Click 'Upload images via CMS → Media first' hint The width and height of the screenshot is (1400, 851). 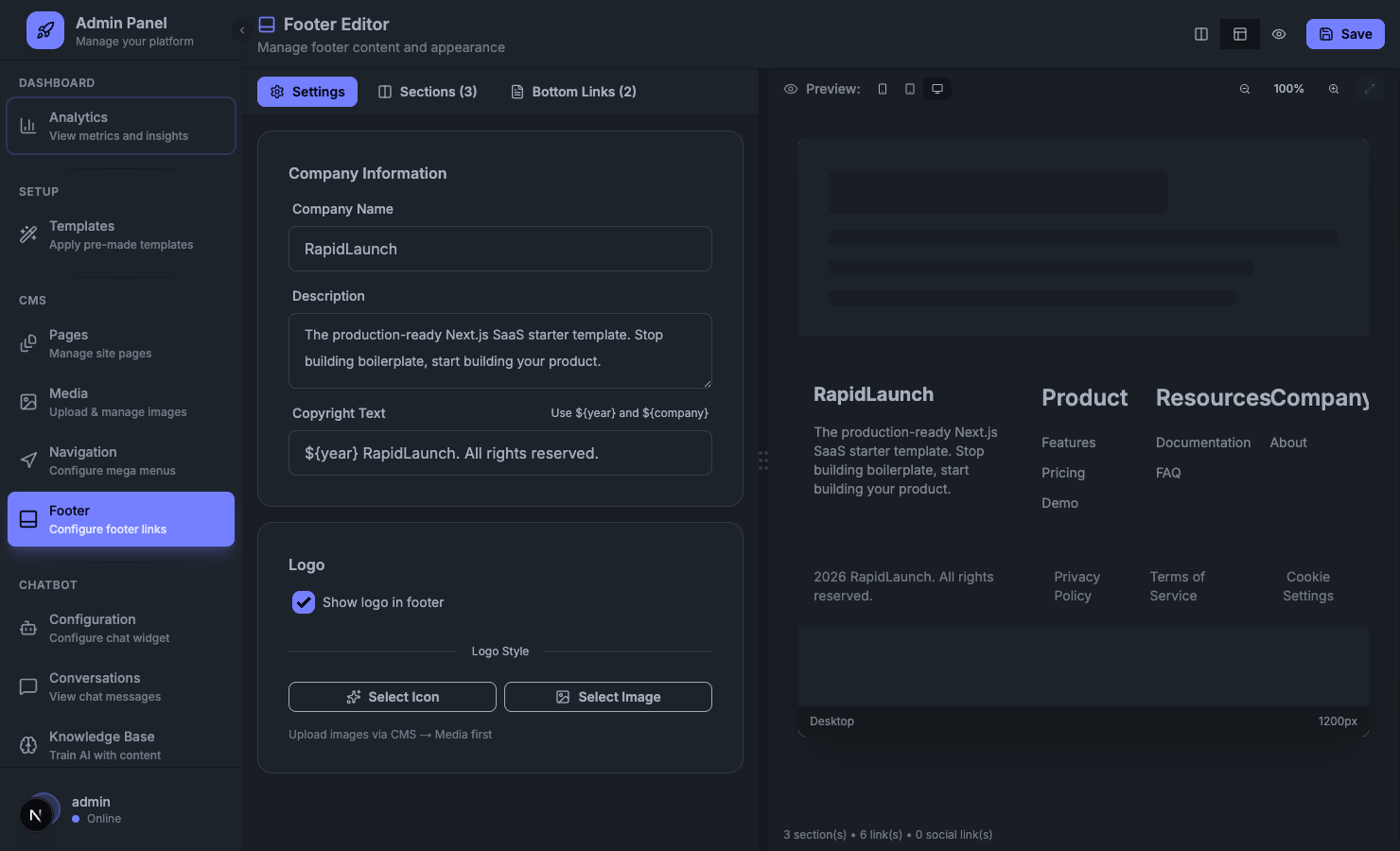pos(390,735)
